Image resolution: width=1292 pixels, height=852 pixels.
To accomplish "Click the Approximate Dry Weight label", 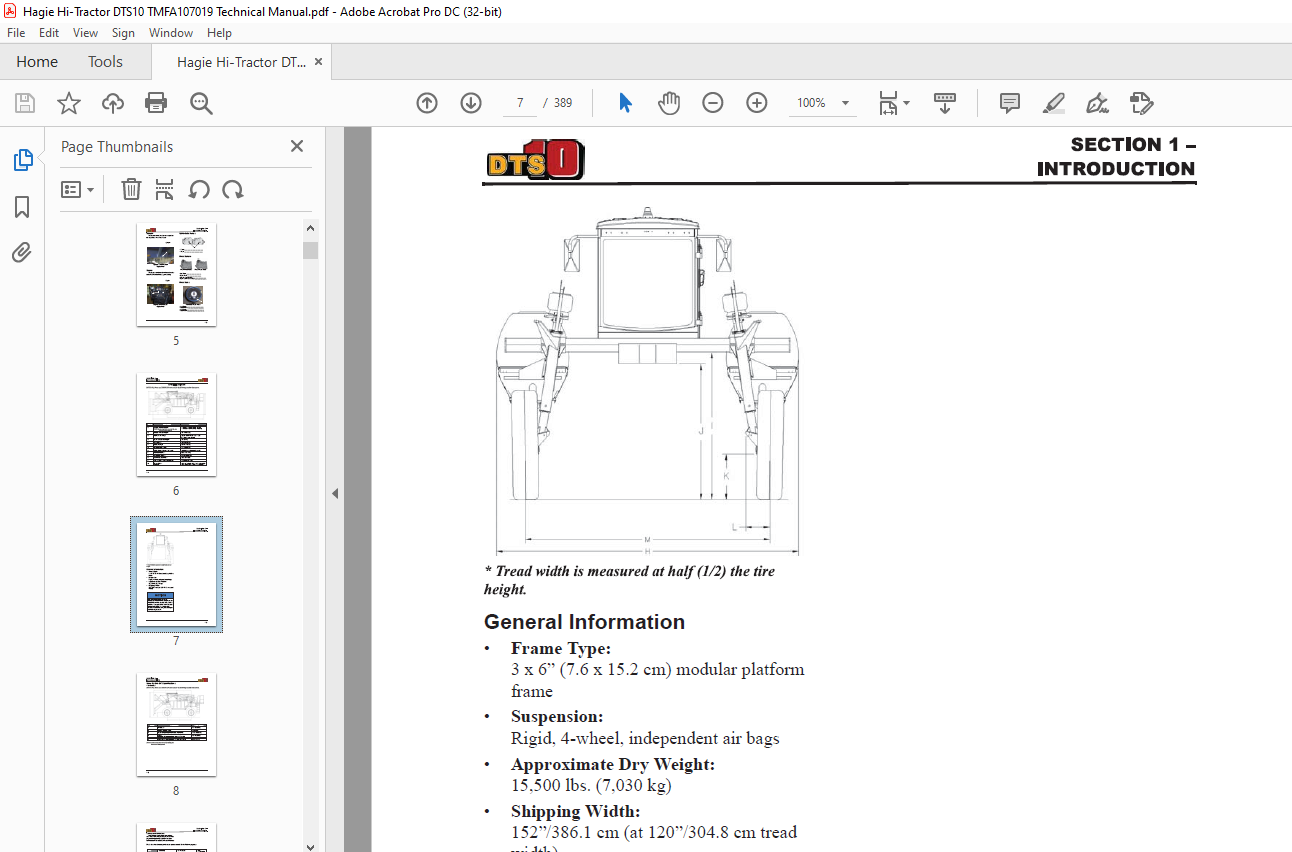I will pyautogui.click(x=613, y=764).
